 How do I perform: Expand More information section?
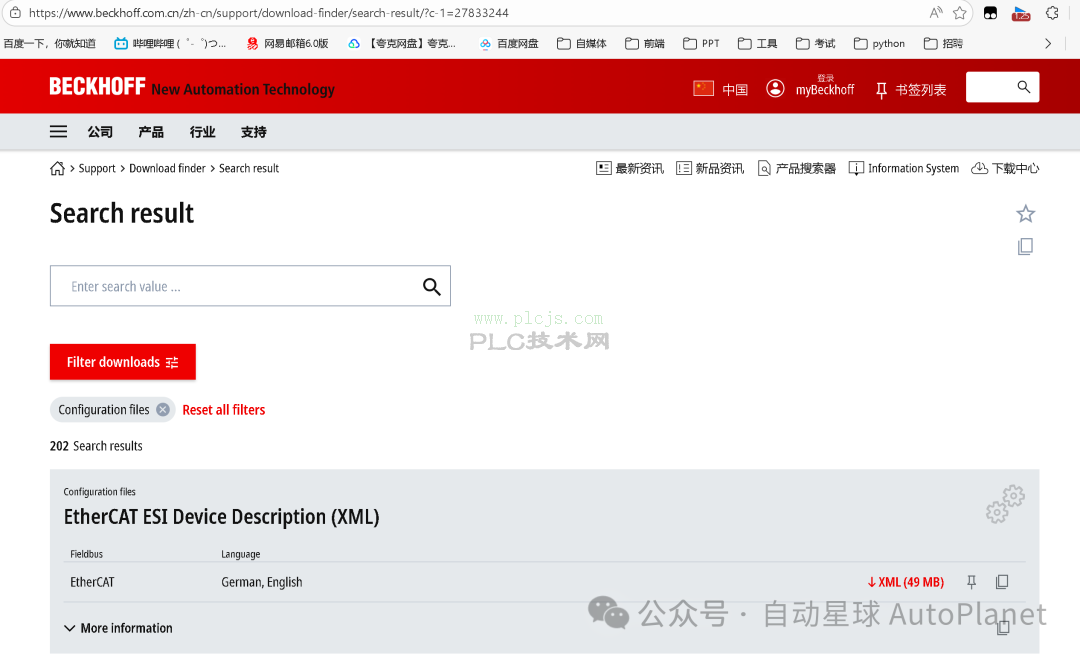pos(118,628)
